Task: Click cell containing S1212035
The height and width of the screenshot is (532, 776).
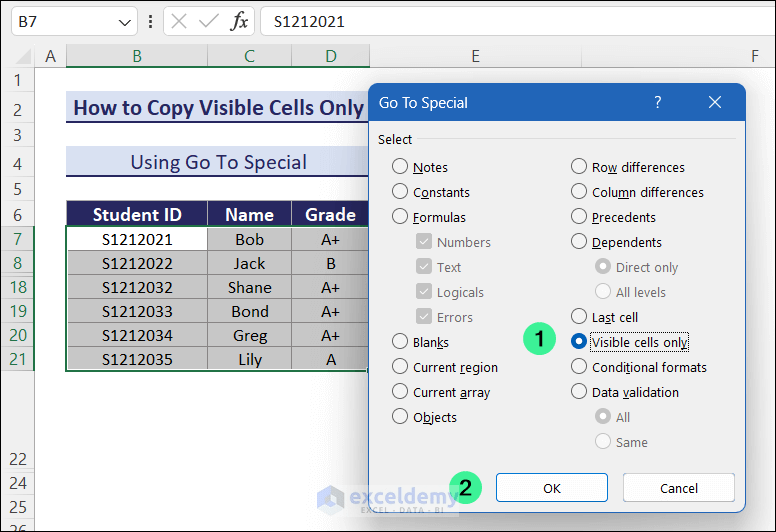Action: coord(137,359)
